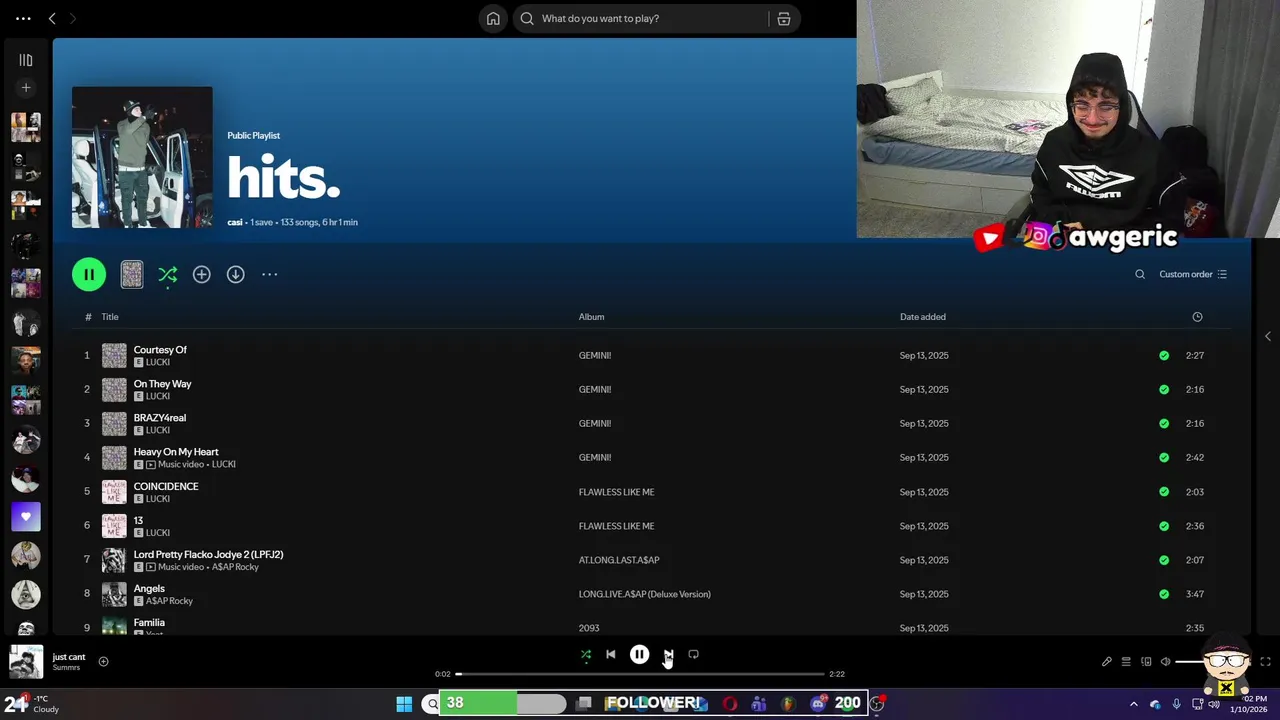This screenshot has height=720, width=1280.
Task: Open the lyrics microphone icon
Action: tap(1107, 662)
